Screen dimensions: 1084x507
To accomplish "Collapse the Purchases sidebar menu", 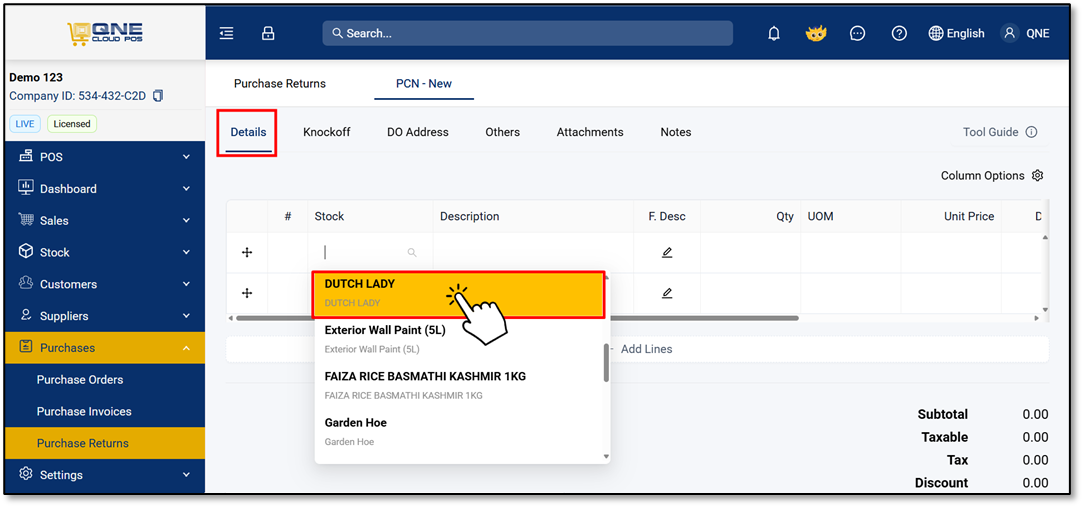I will [x=104, y=348].
